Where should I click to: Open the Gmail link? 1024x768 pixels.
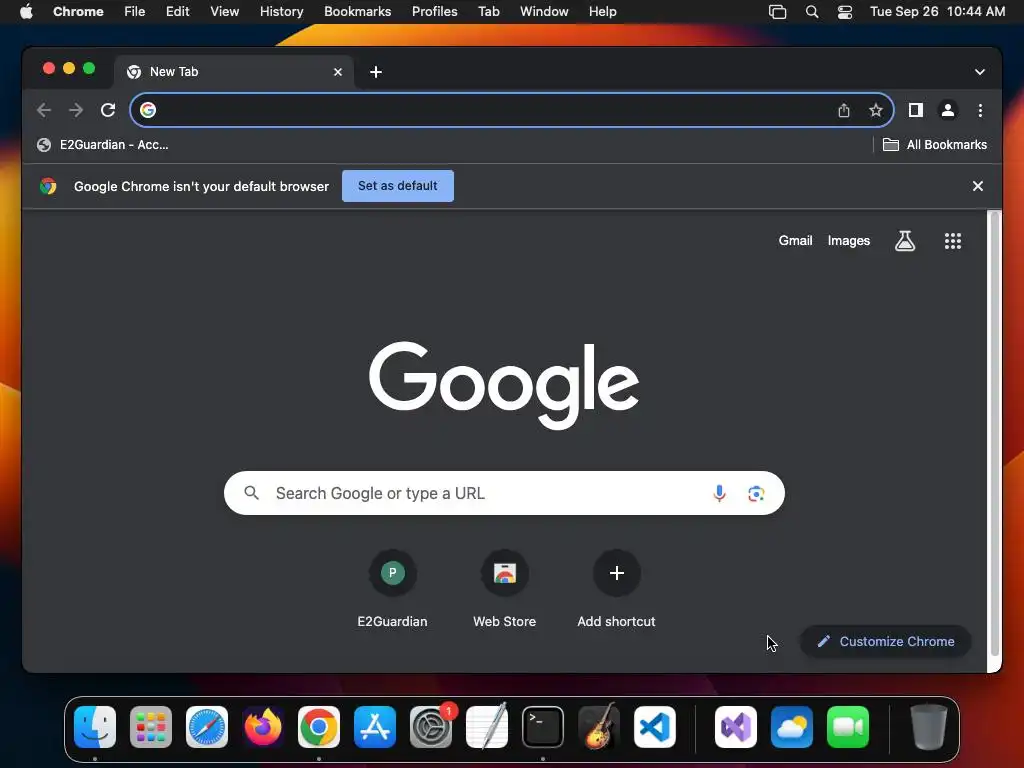795,241
